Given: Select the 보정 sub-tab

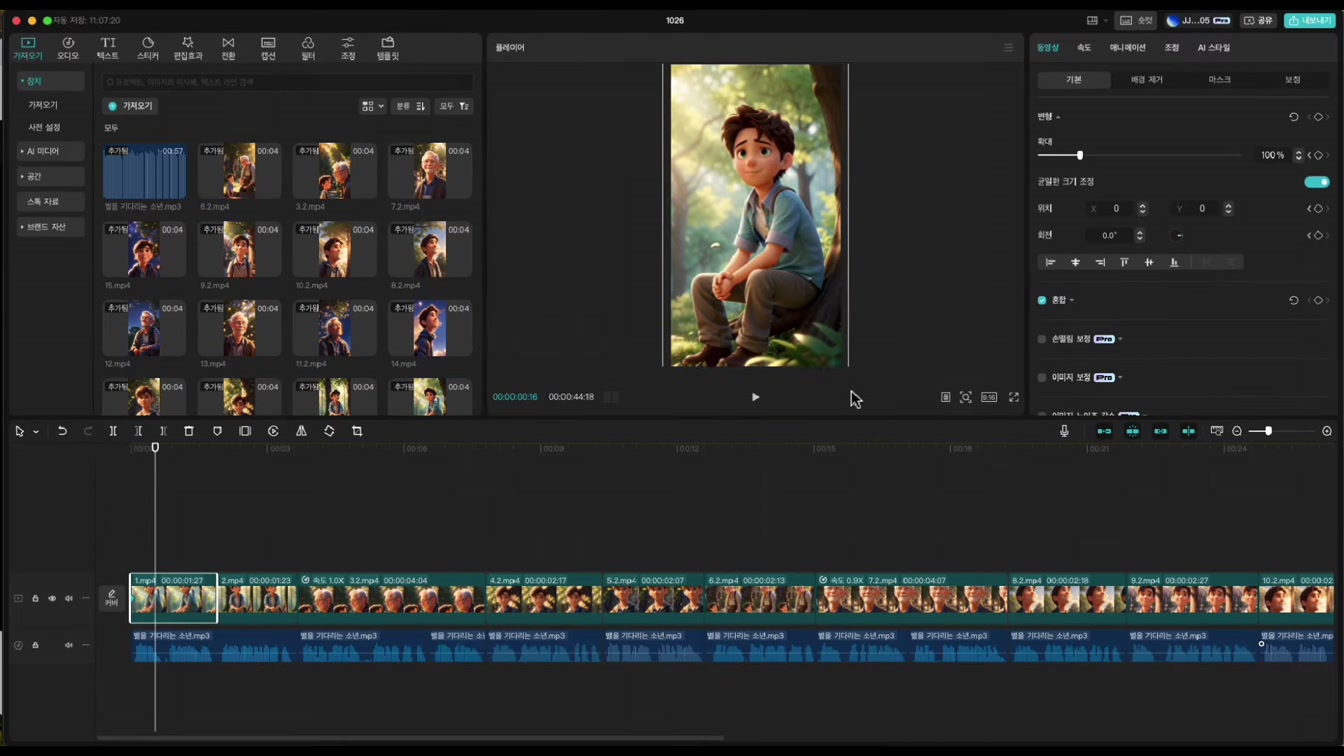Looking at the screenshot, I should pos(1293,80).
